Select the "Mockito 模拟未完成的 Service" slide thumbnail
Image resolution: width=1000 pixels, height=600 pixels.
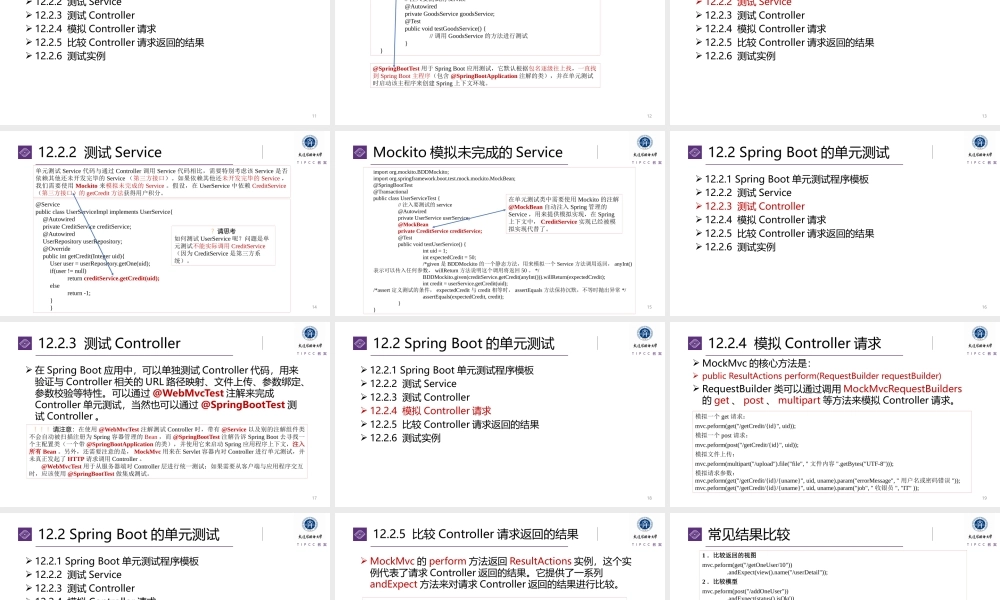pos(499,223)
